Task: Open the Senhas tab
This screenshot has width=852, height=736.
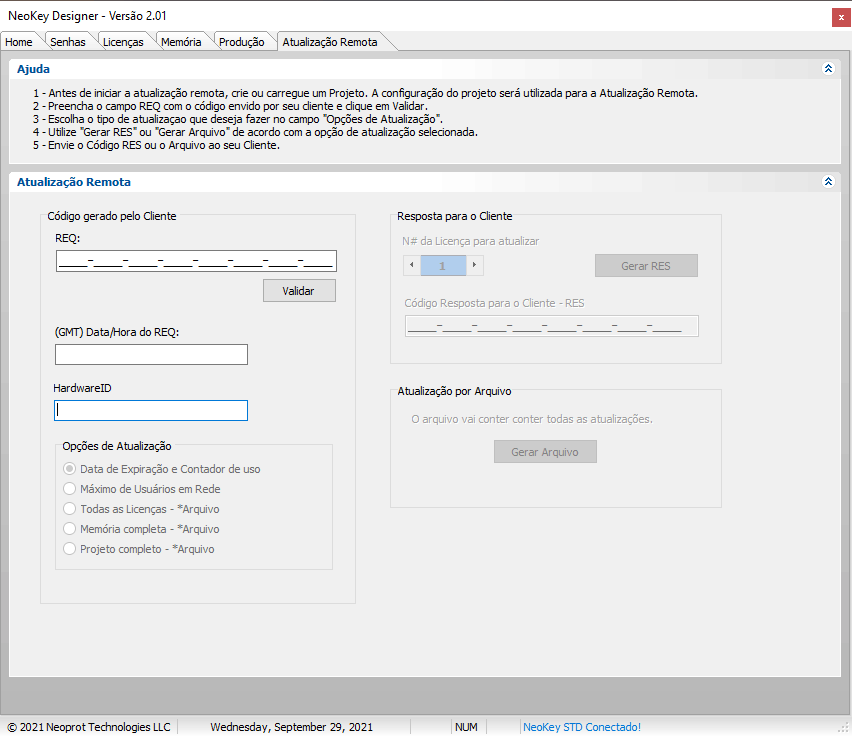Action: (67, 42)
